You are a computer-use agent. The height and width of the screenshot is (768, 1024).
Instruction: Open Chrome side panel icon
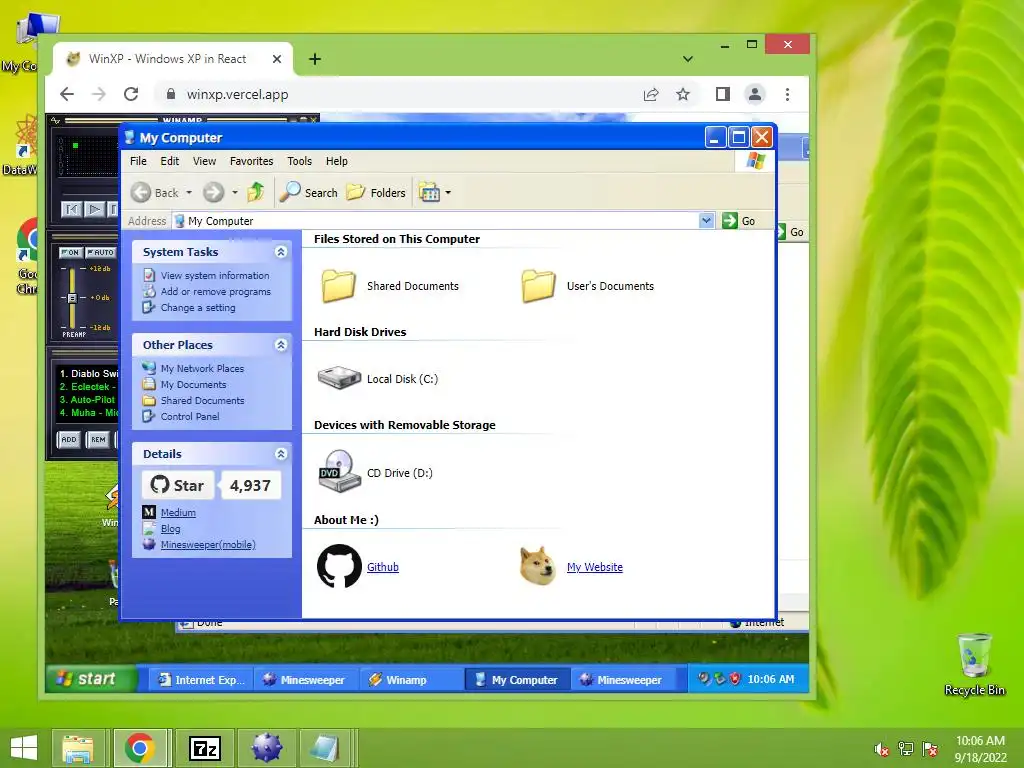coord(722,94)
